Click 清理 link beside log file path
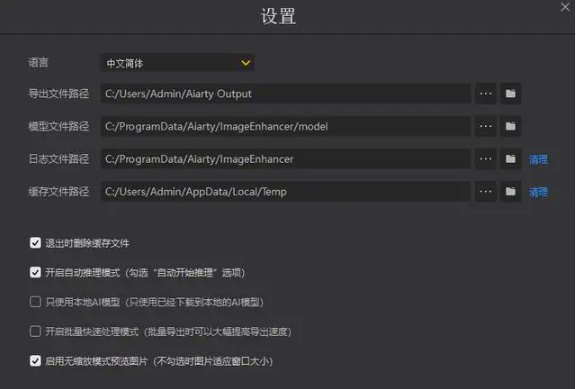 pos(538,159)
